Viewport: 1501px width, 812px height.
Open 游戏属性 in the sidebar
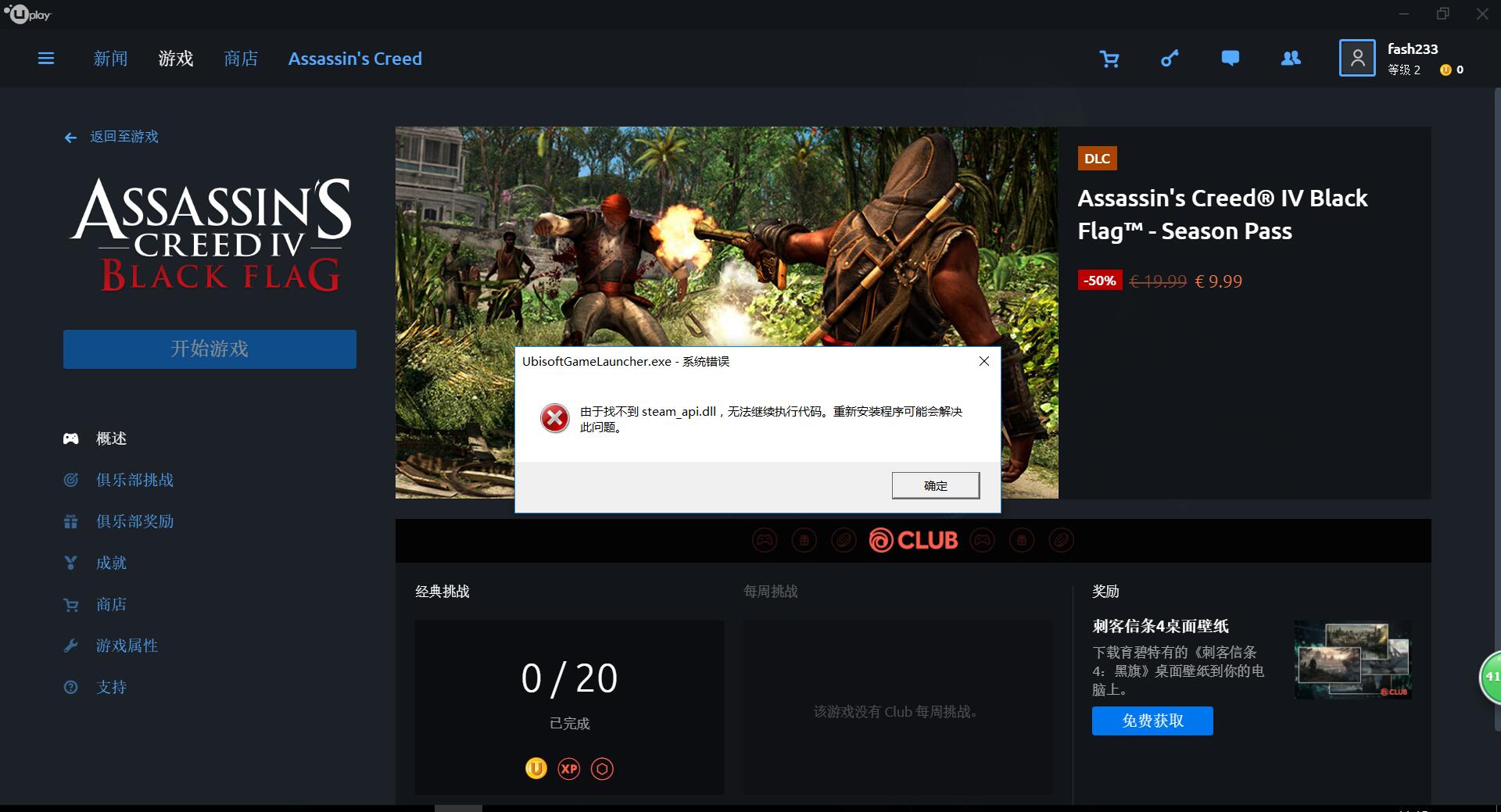pos(127,646)
